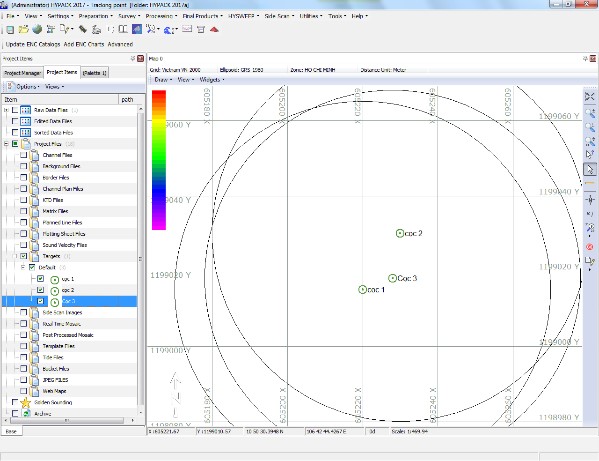Image resolution: width=599 pixels, height=461 pixels.
Task: Open the Utilities menu
Action: pyautogui.click(x=311, y=16)
